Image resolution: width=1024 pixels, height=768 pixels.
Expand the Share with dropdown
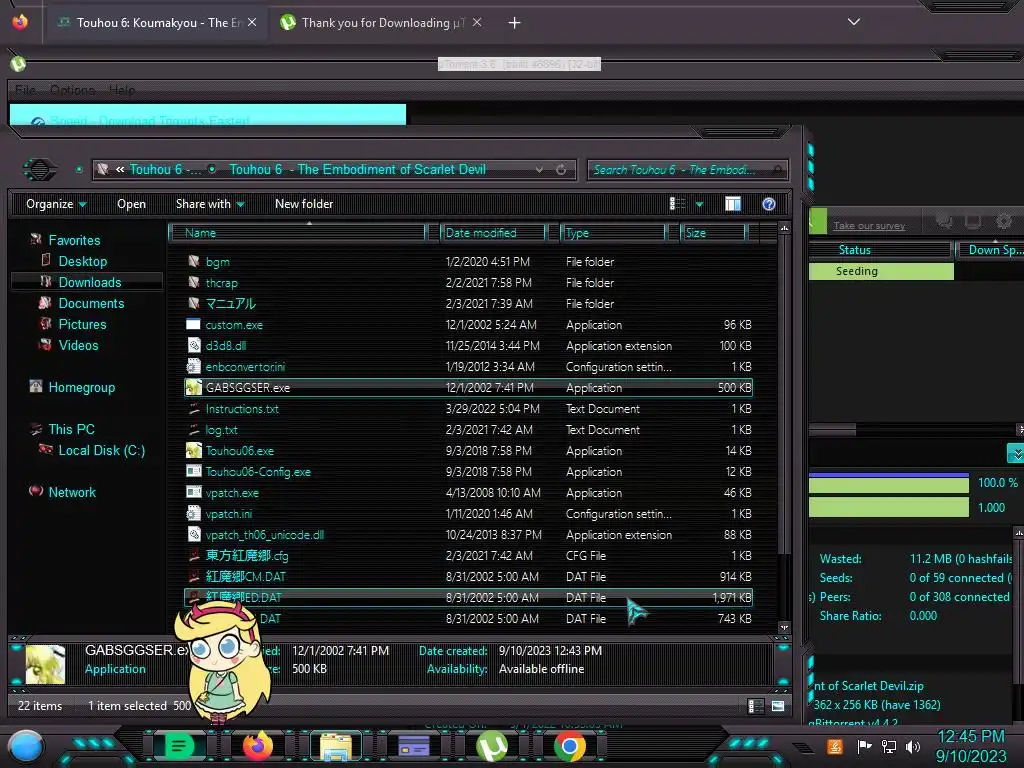210,204
